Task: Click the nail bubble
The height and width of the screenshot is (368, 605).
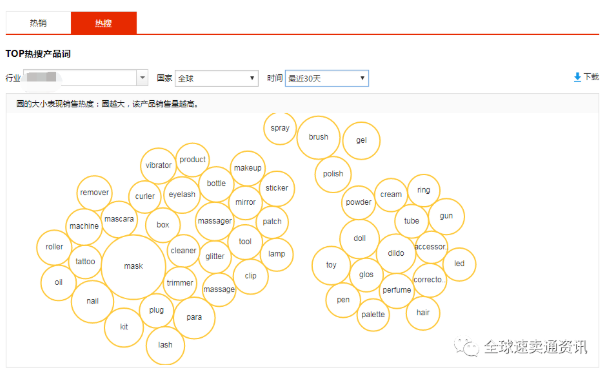Action: [93, 301]
